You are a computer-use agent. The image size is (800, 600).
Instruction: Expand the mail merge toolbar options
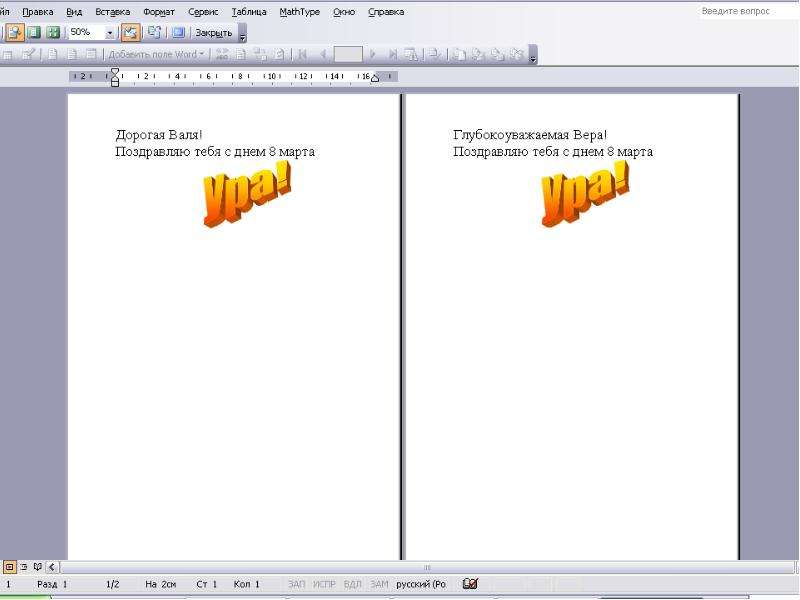[533, 55]
